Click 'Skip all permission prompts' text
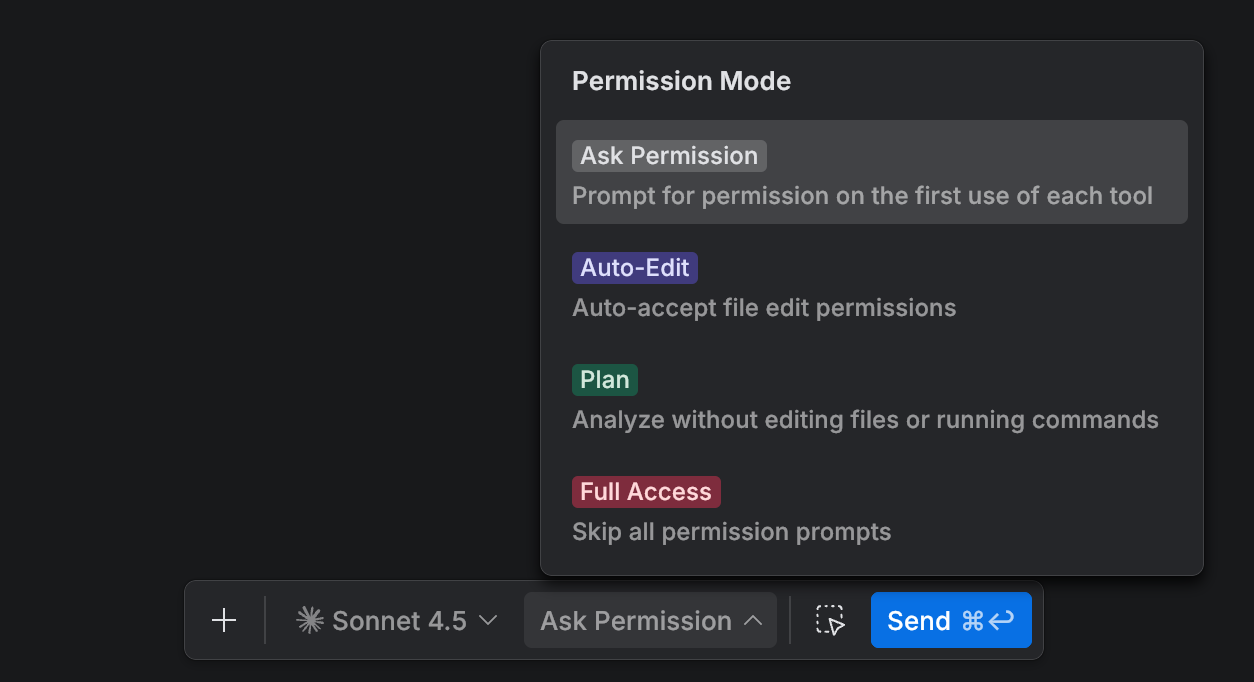This screenshot has width=1254, height=682. pos(731,531)
